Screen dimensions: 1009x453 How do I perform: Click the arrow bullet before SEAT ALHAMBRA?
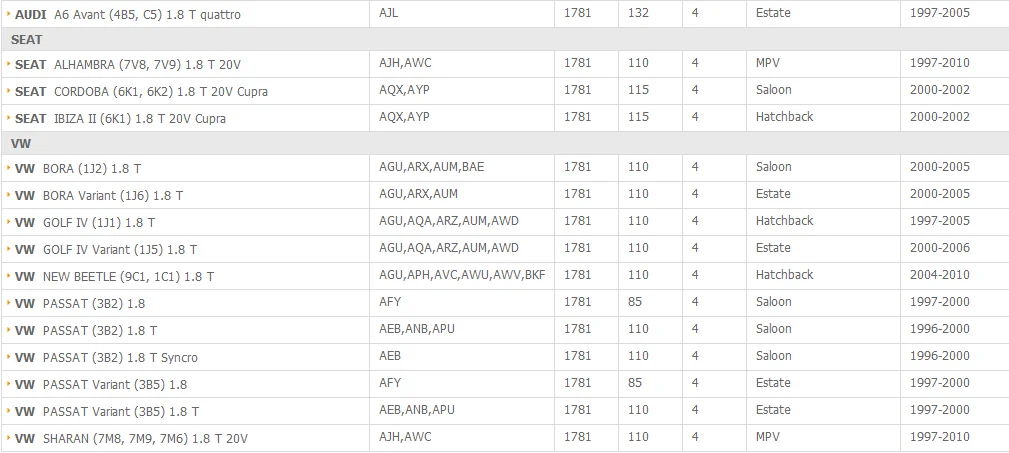(x=8, y=64)
